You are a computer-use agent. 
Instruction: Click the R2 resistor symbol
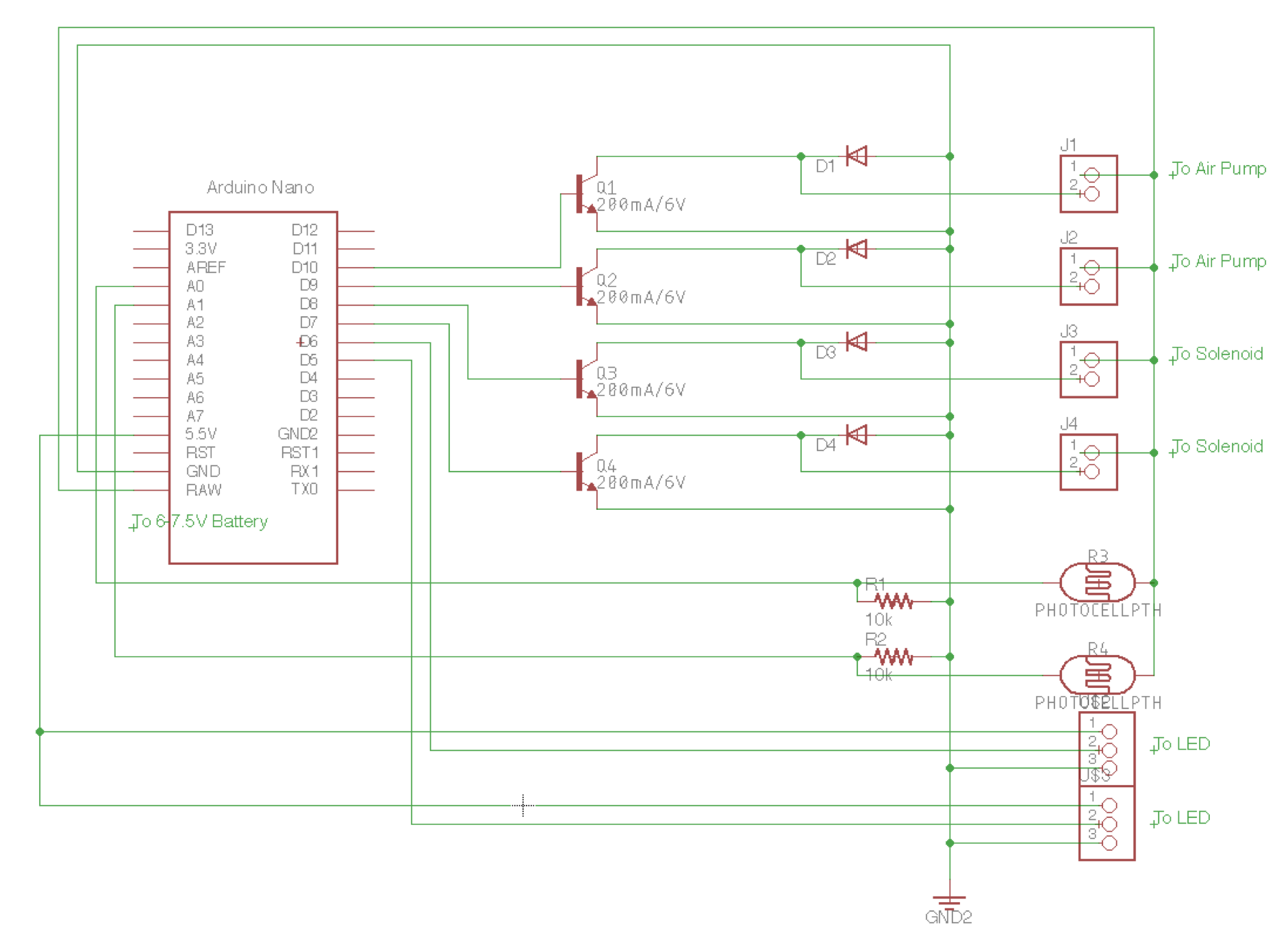pyautogui.click(x=894, y=656)
